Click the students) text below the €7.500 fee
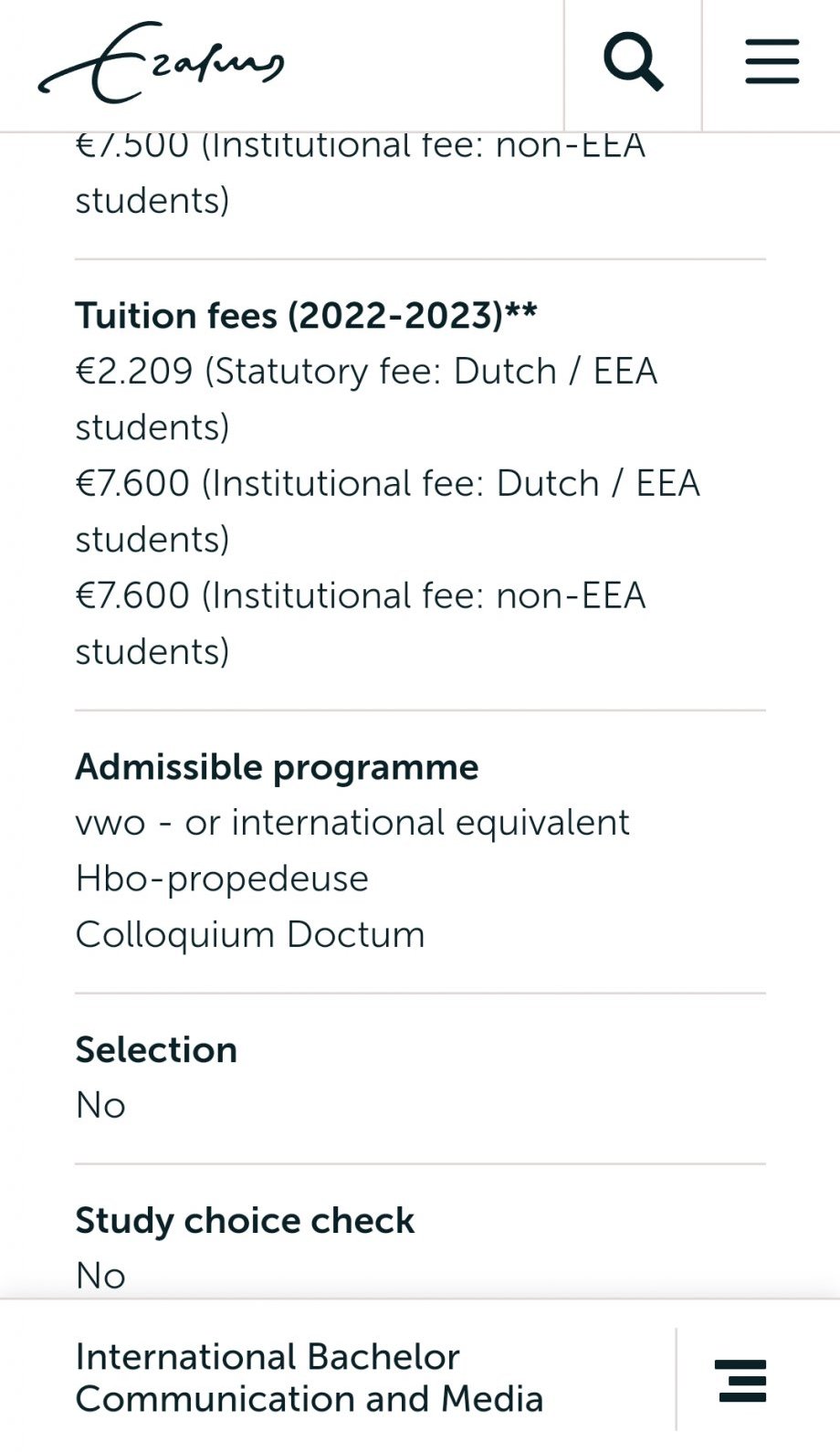 coord(152,201)
